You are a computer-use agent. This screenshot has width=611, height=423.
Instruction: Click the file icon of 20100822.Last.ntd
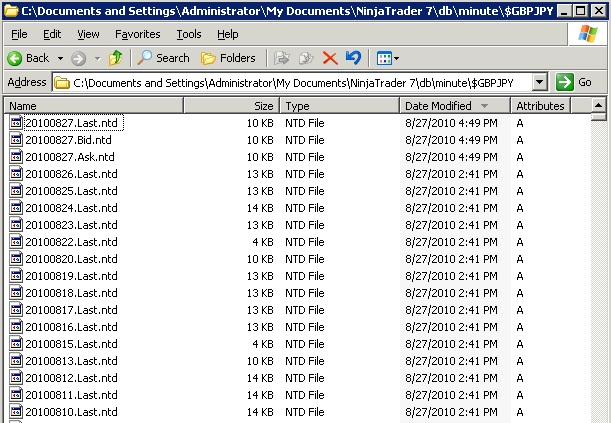point(16,241)
